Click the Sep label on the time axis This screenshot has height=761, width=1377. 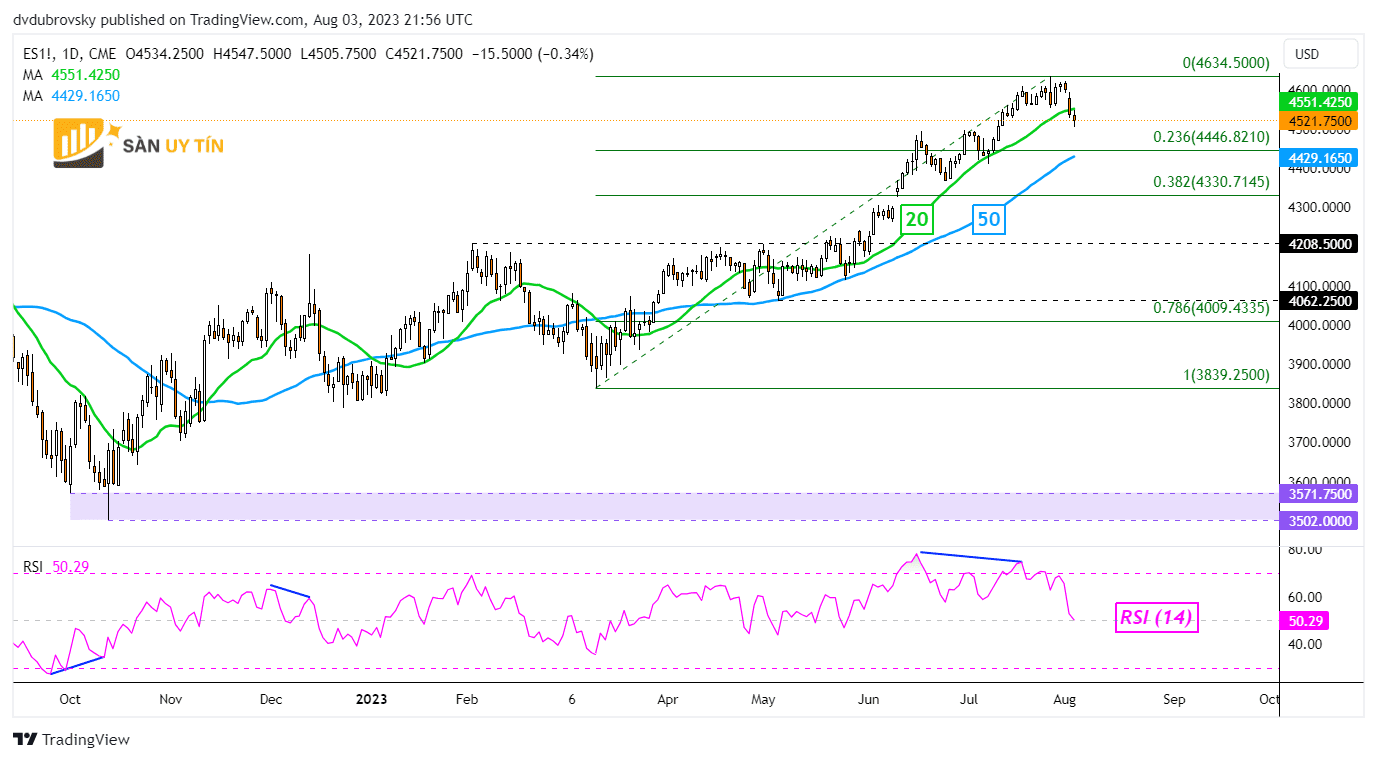tap(1174, 700)
